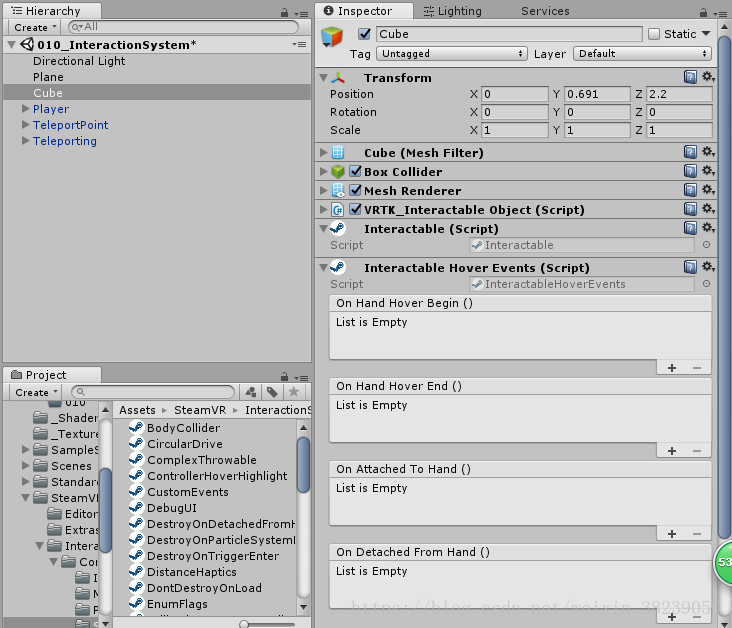Click the Inspector vertical scrollbar
The image size is (732, 628).
click(724, 288)
